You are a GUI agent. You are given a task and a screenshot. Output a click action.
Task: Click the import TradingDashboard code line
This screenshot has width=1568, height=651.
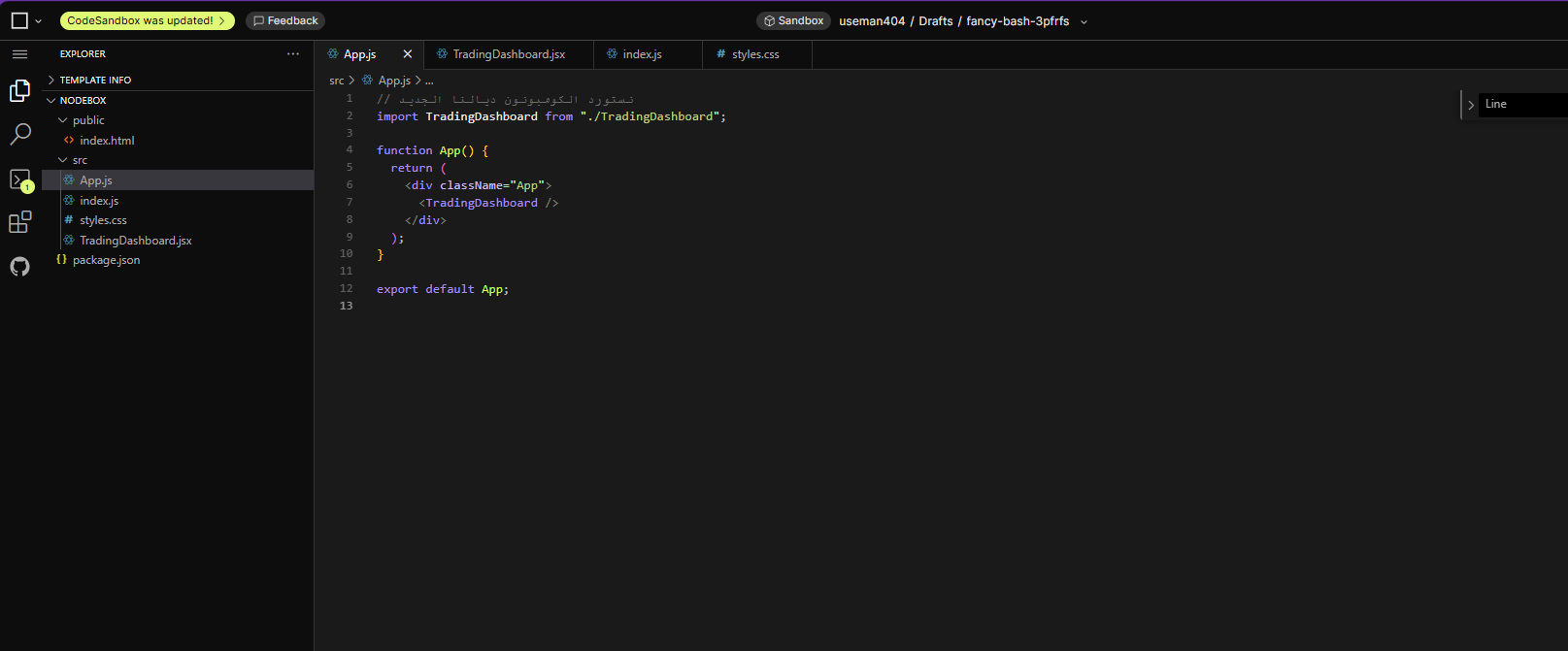click(551, 116)
